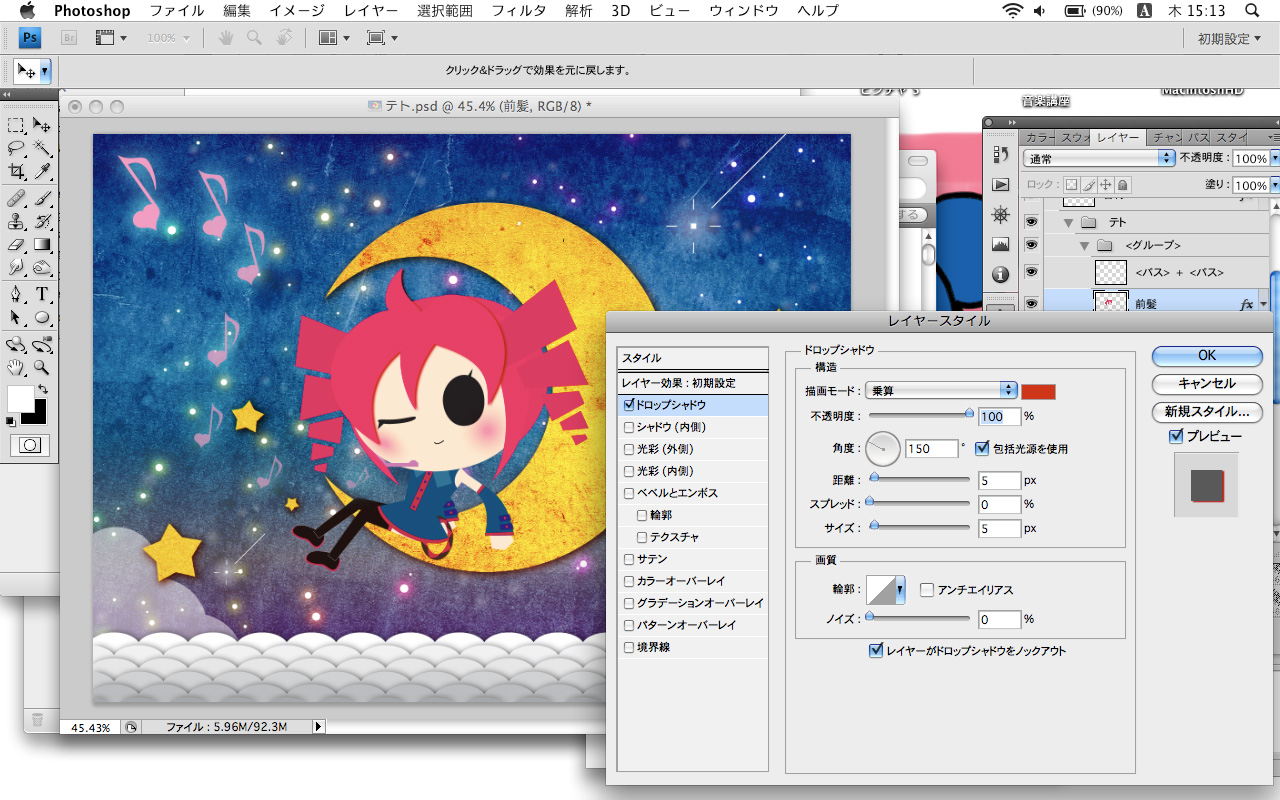Open the Actions panel play icon
Viewport: 1280px width, 800px height.
click(x=1000, y=185)
